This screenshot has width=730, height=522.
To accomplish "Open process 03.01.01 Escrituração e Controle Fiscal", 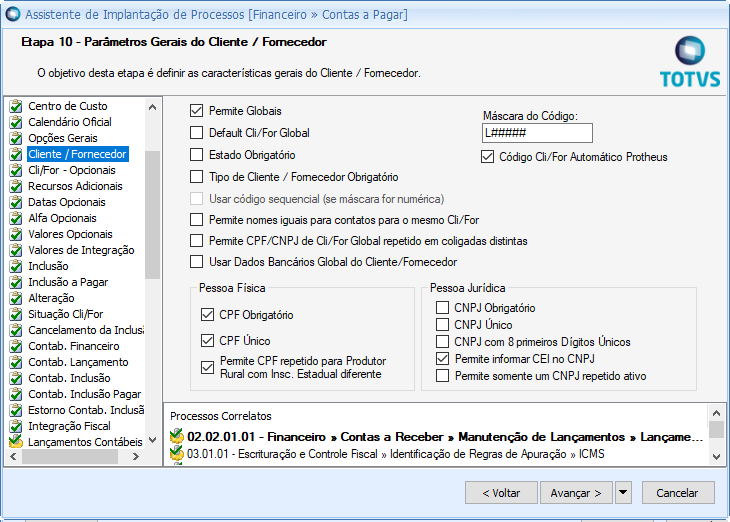I will pos(396,454).
